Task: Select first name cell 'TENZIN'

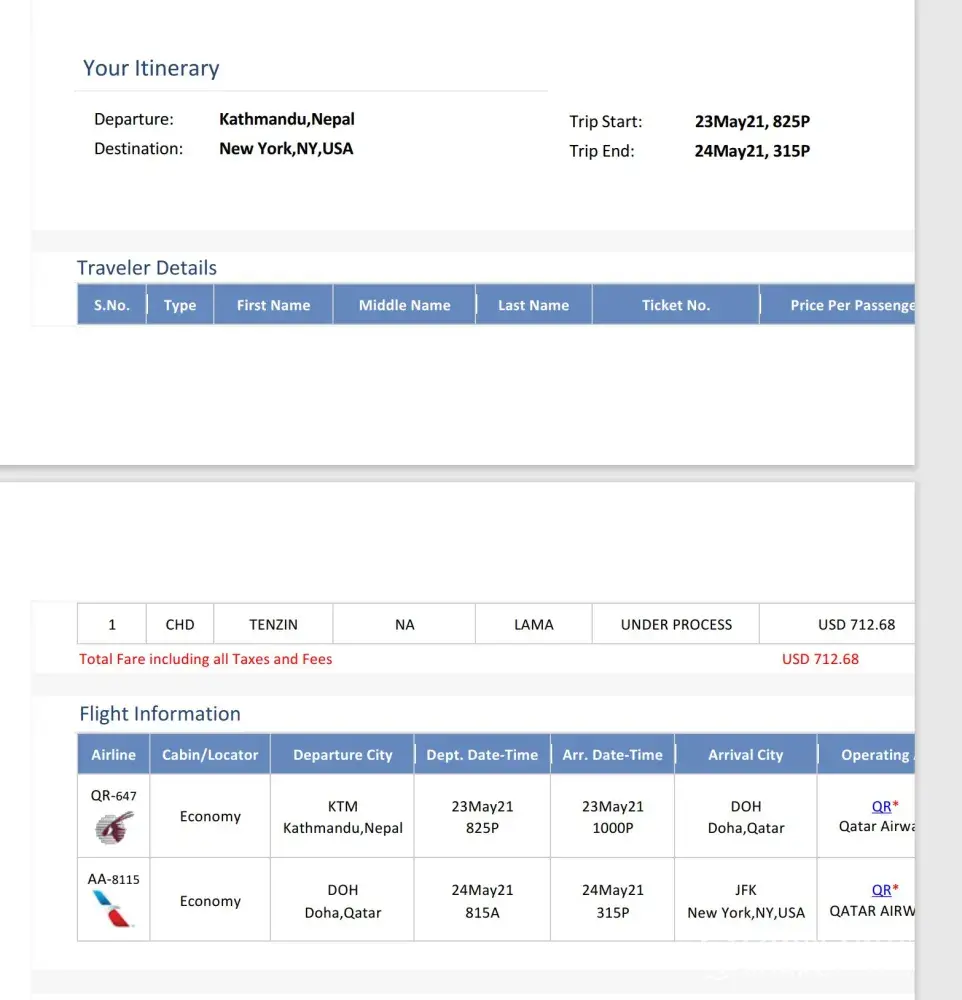Action: [273, 624]
